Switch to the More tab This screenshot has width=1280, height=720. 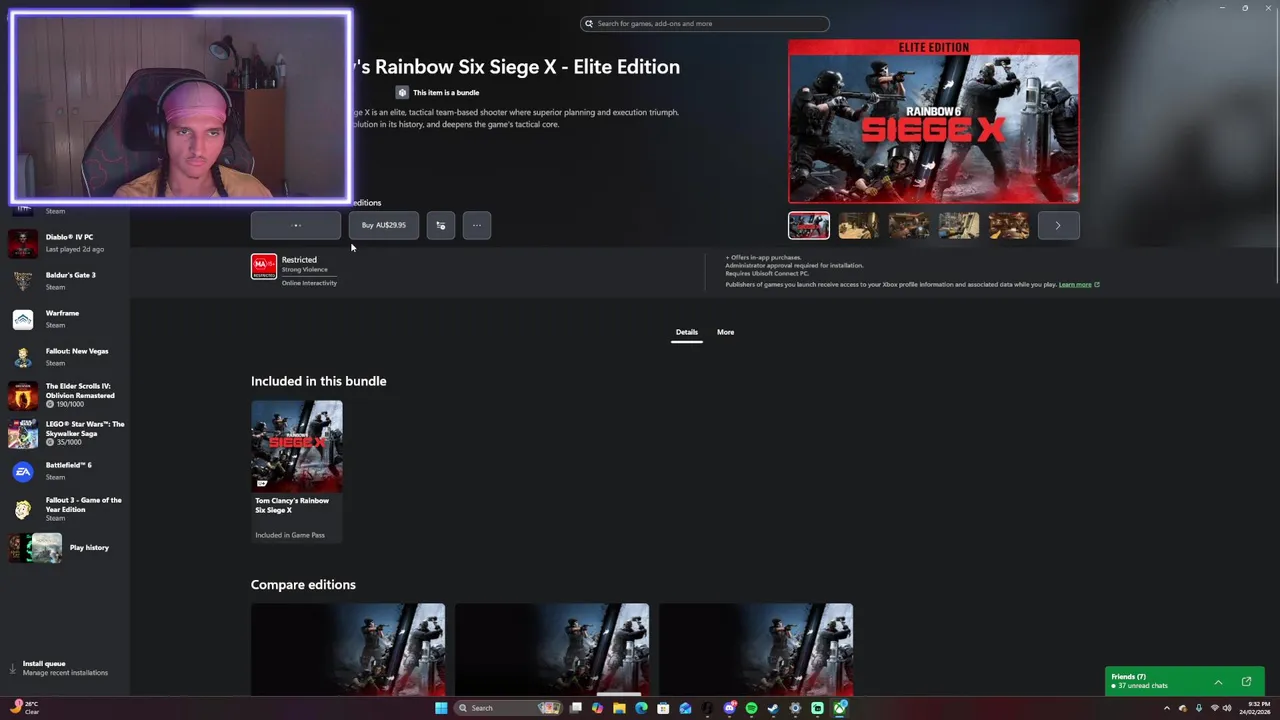click(x=725, y=332)
